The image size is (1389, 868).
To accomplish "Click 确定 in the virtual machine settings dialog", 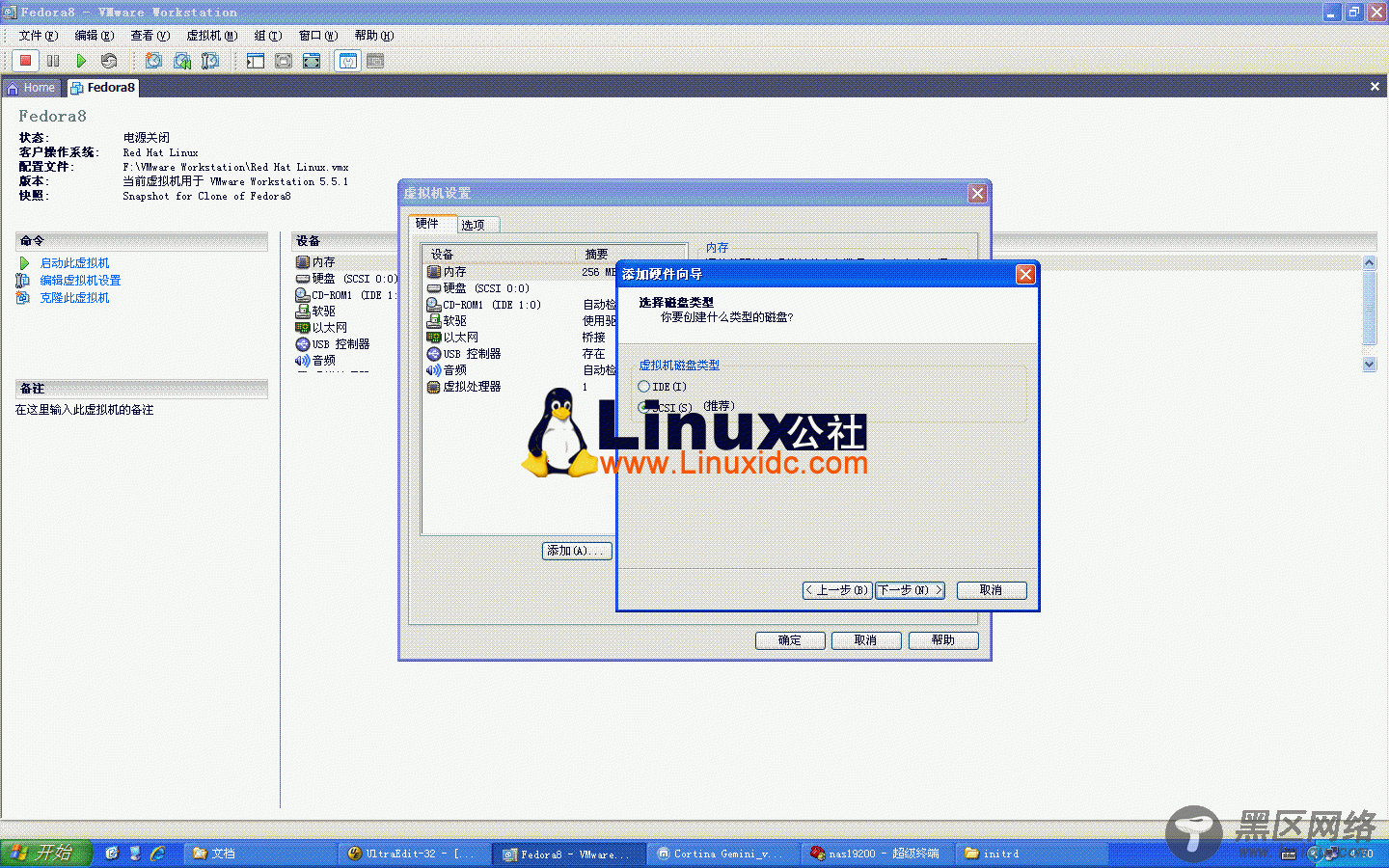I will click(x=790, y=640).
